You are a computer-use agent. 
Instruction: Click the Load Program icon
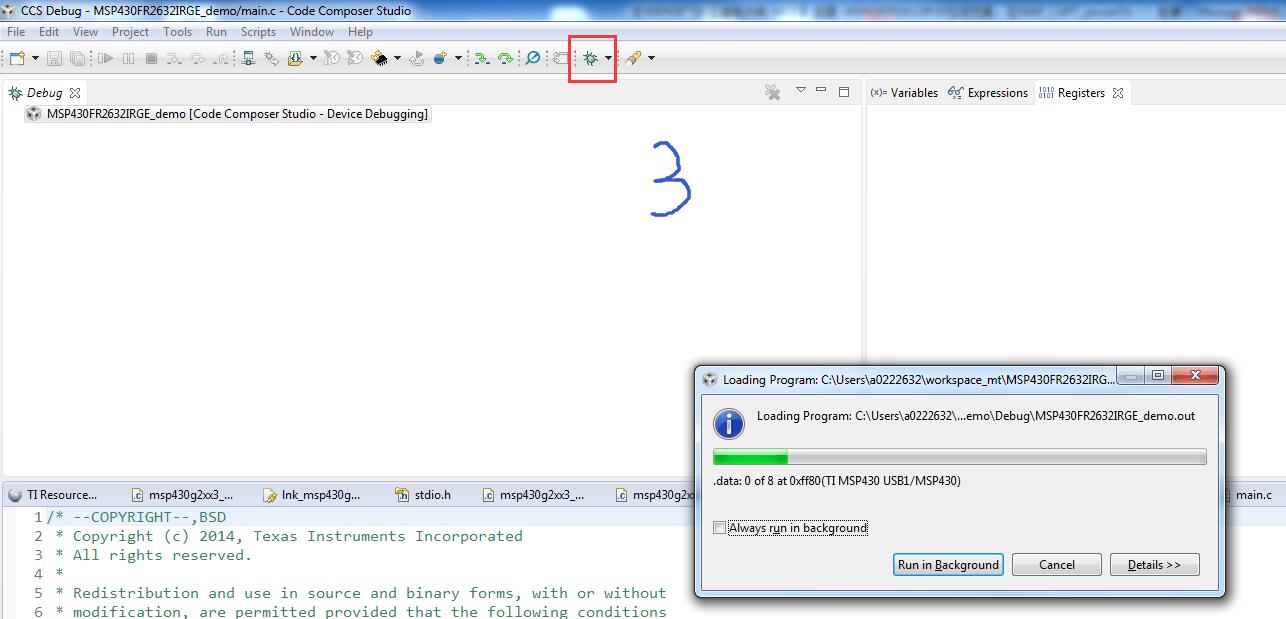295,59
